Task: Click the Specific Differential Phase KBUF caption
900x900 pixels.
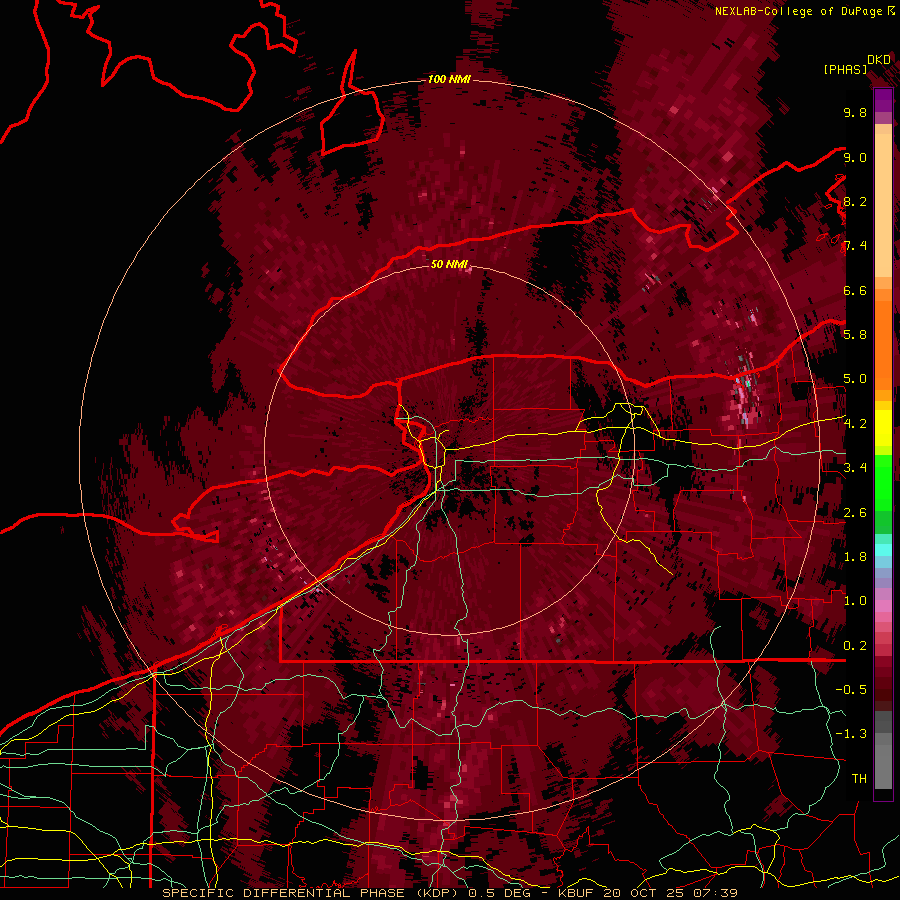Action: click(x=449, y=893)
